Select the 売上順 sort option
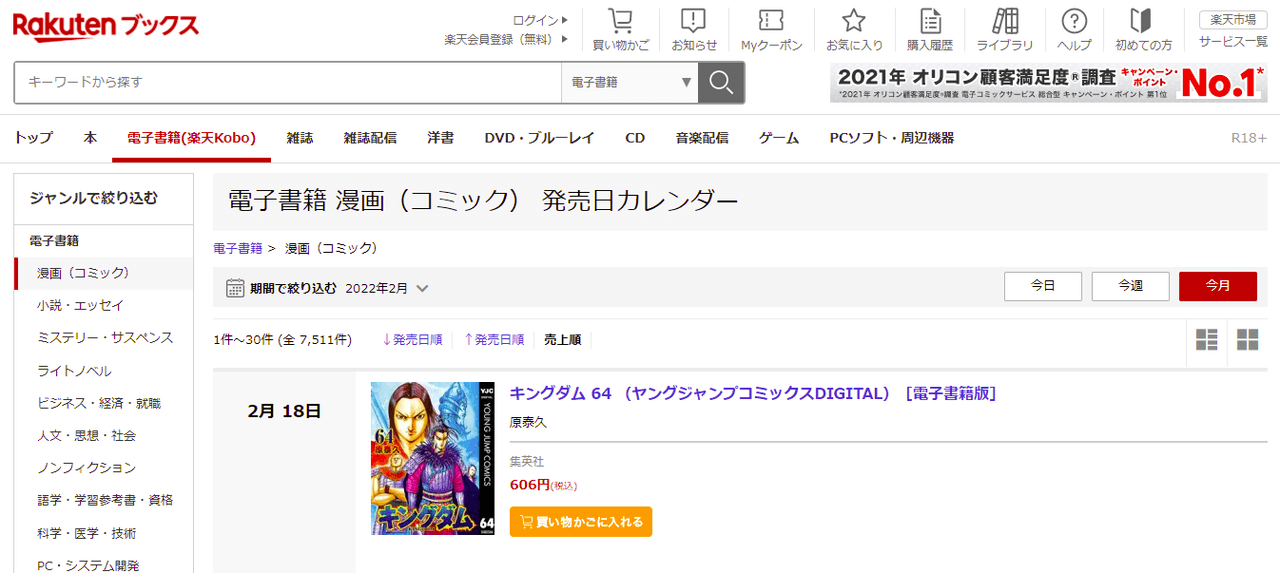 pyautogui.click(x=562, y=340)
